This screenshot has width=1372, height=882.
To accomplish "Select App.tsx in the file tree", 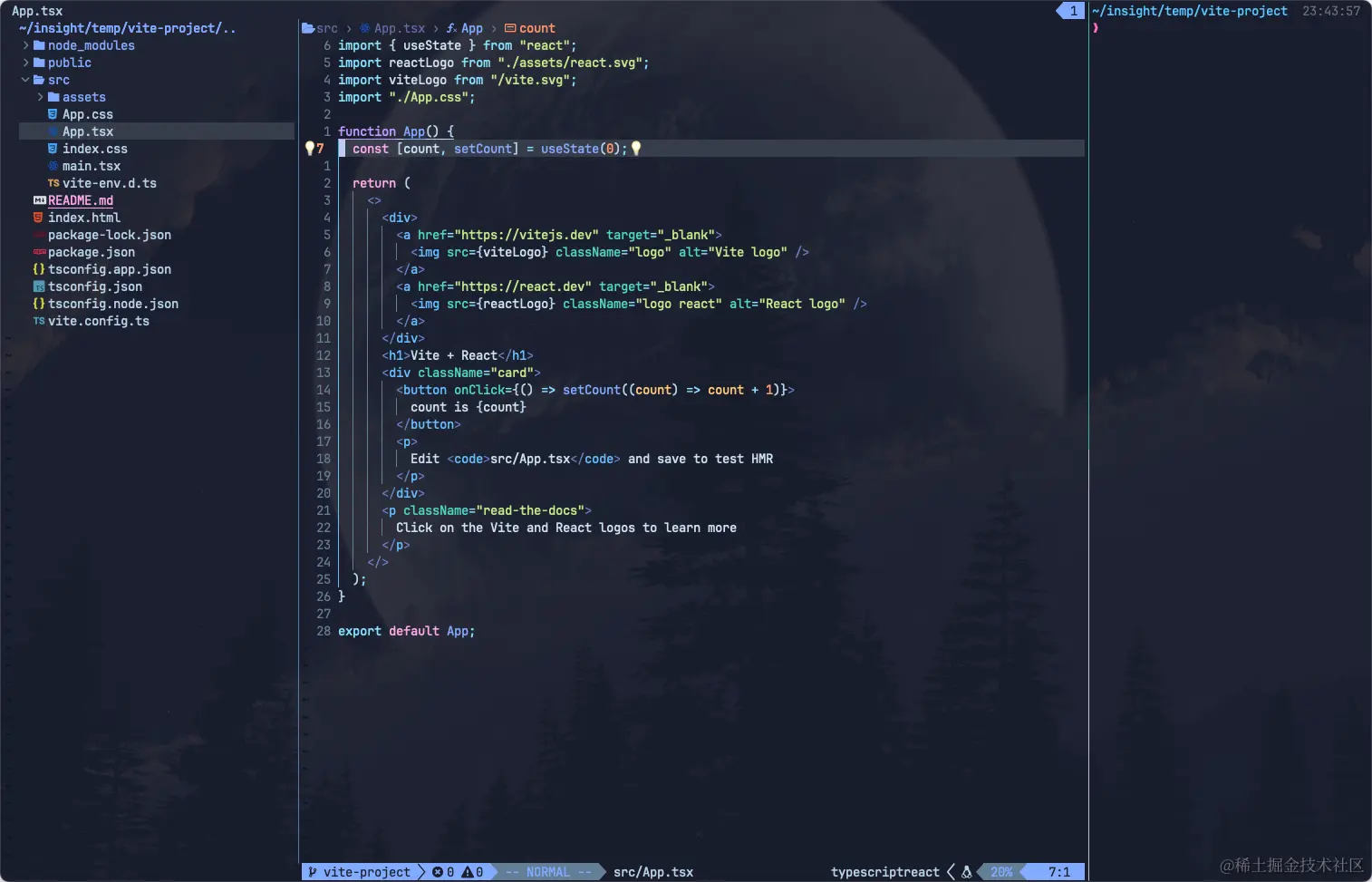I will (x=88, y=131).
